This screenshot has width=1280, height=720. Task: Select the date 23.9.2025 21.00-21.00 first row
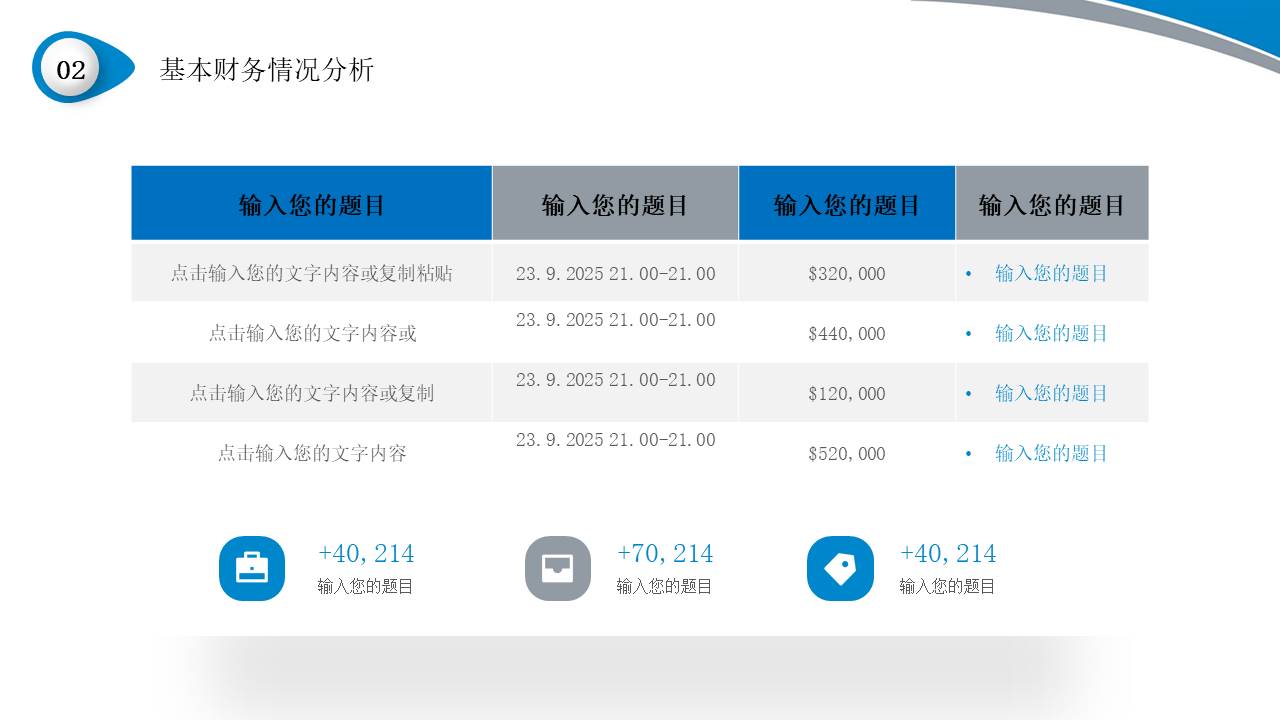point(616,273)
